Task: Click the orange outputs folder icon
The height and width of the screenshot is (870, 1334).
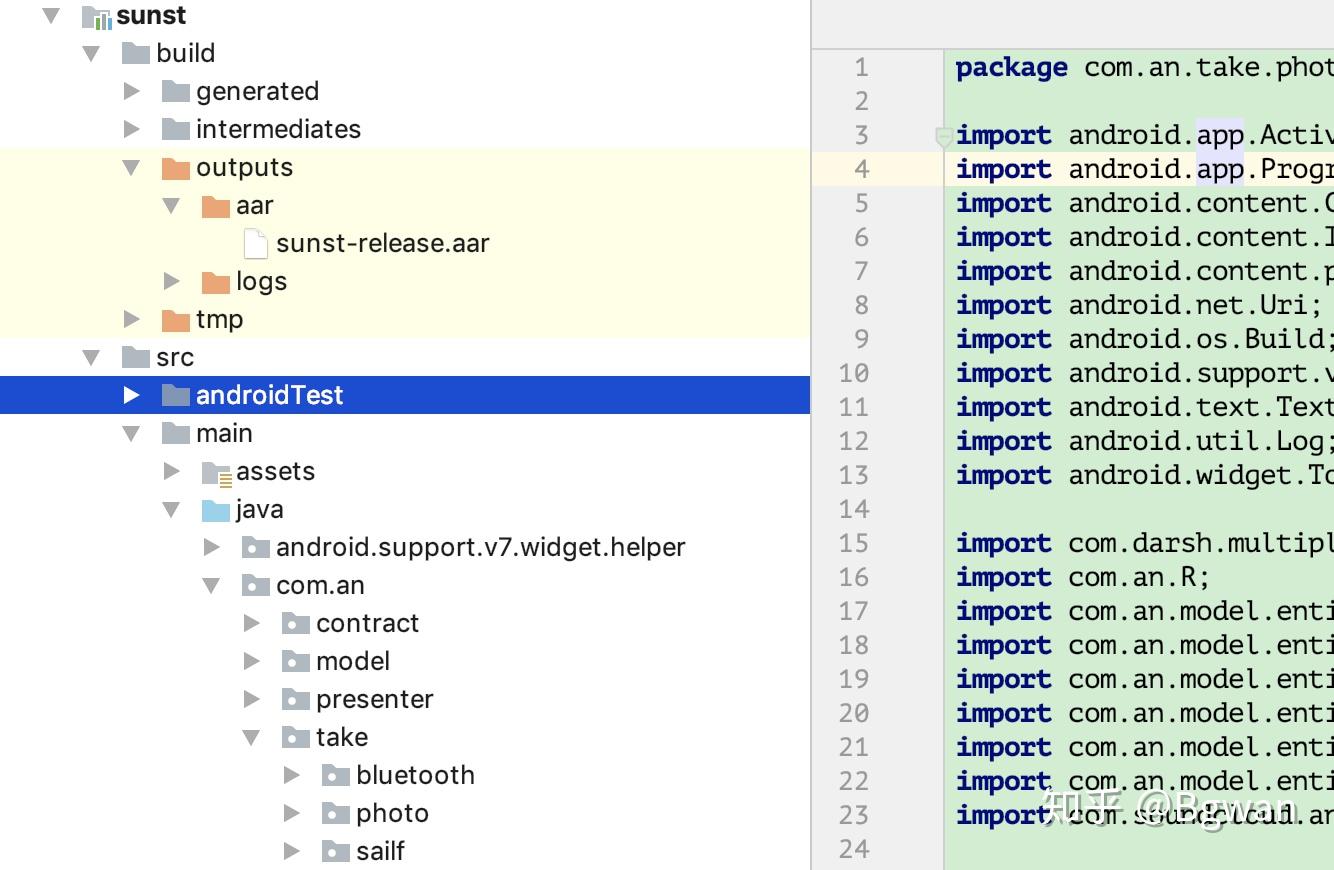Action: [x=176, y=168]
